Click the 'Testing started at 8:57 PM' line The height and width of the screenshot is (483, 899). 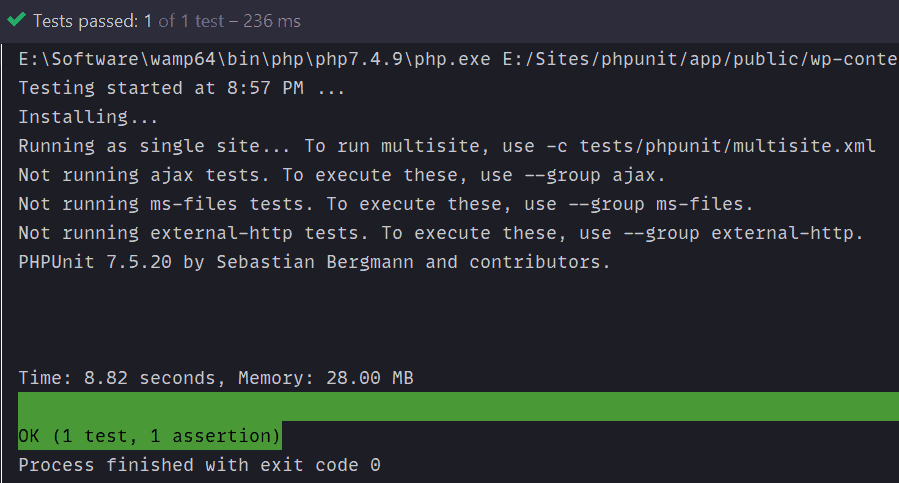pos(181,88)
